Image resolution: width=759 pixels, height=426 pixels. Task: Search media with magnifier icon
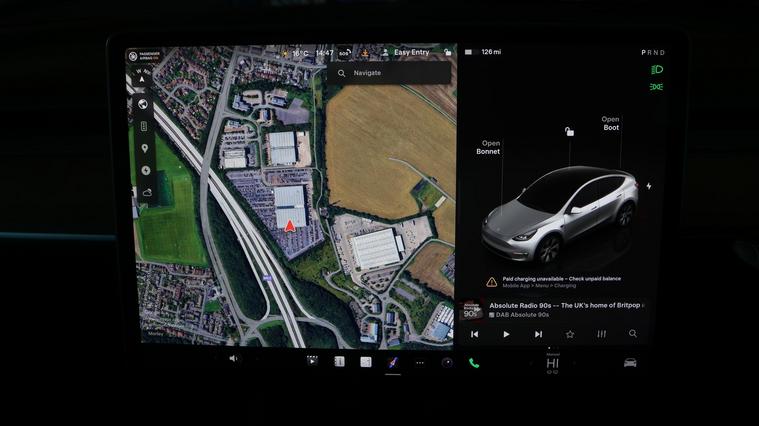point(633,334)
